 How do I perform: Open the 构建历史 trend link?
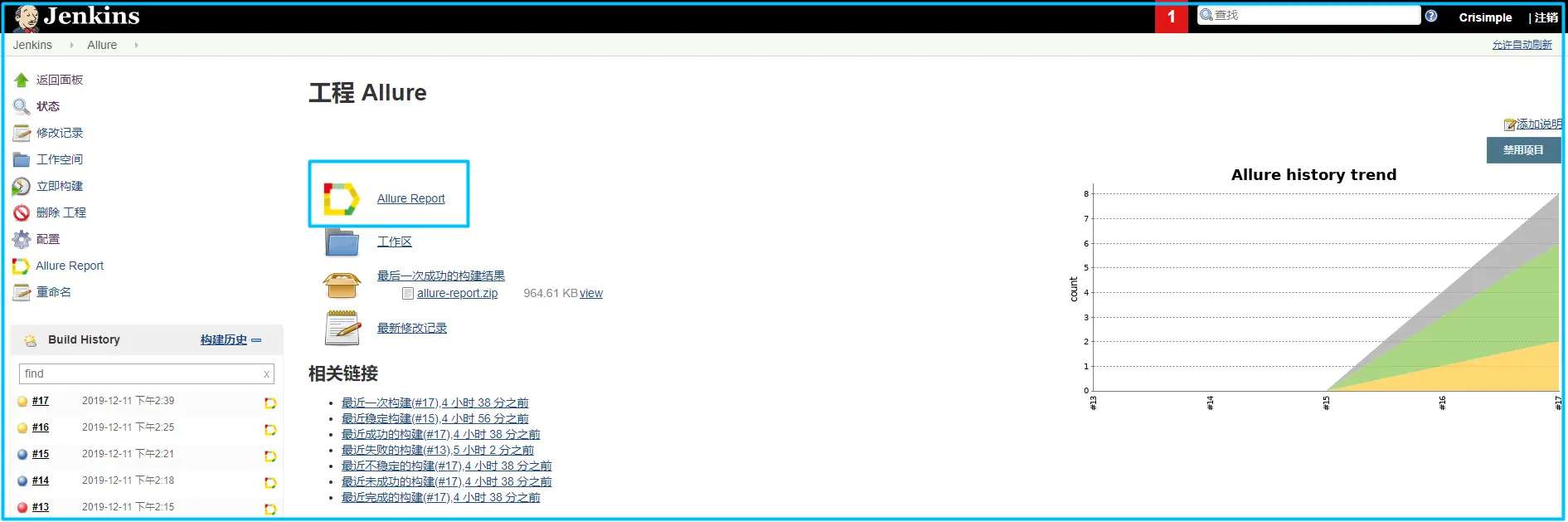click(224, 339)
